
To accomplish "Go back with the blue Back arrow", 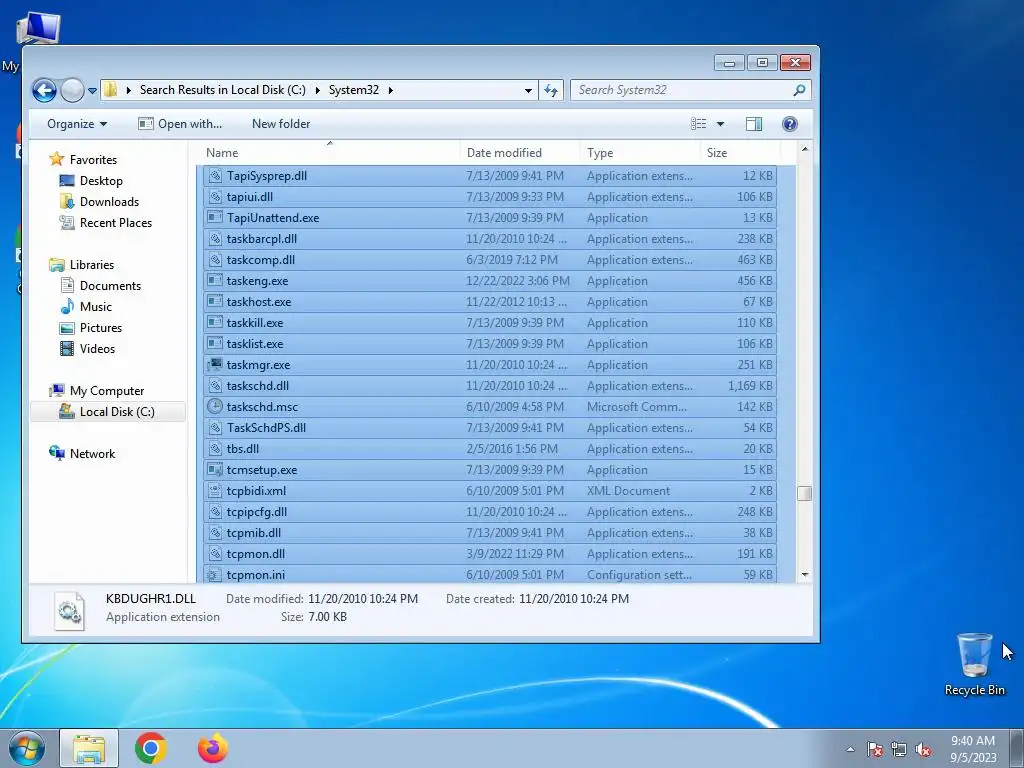I will pyautogui.click(x=44, y=90).
